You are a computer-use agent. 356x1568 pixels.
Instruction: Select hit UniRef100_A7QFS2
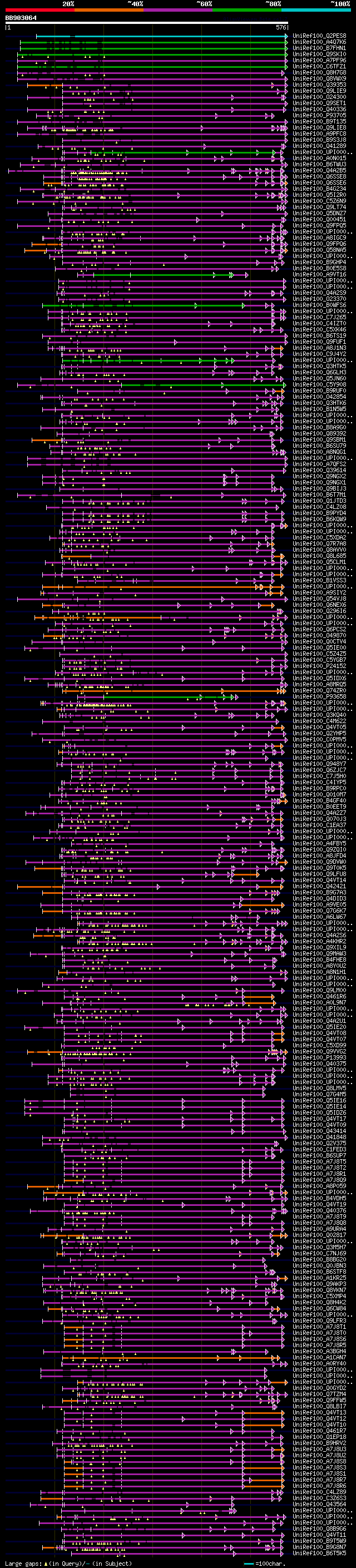coord(319,464)
